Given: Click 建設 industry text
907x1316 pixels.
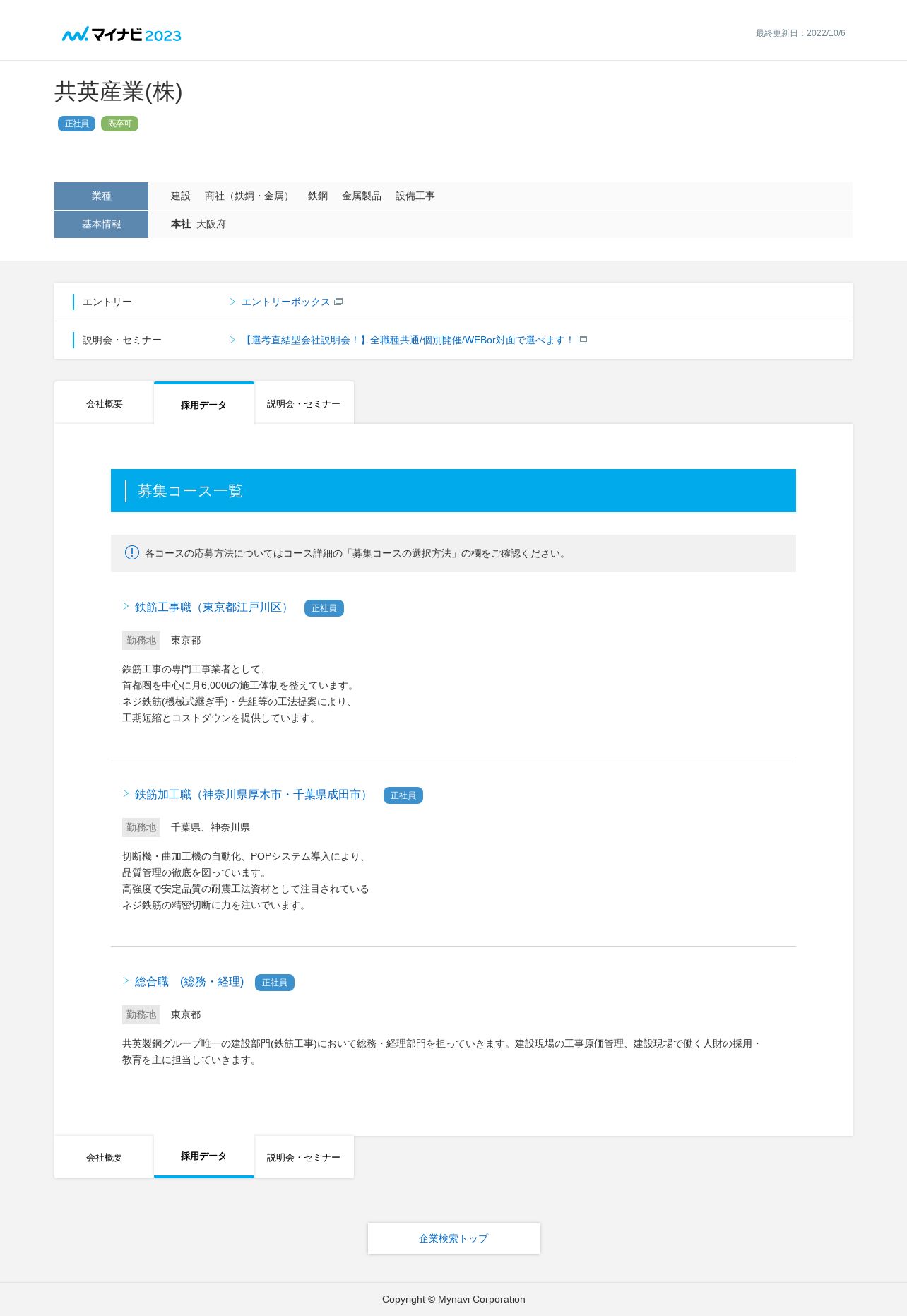Looking at the screenshot, I should [x=181, y=196].
